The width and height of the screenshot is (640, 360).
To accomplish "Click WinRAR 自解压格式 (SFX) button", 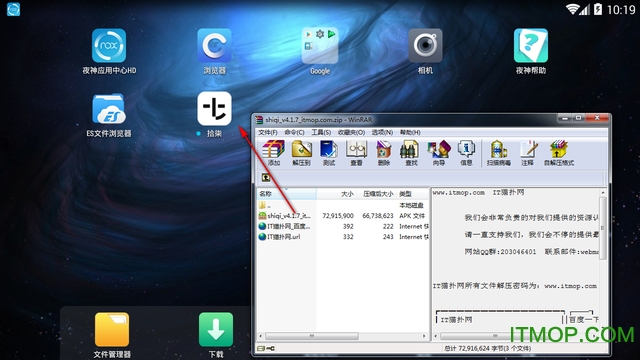I will [x=559, y=153].
